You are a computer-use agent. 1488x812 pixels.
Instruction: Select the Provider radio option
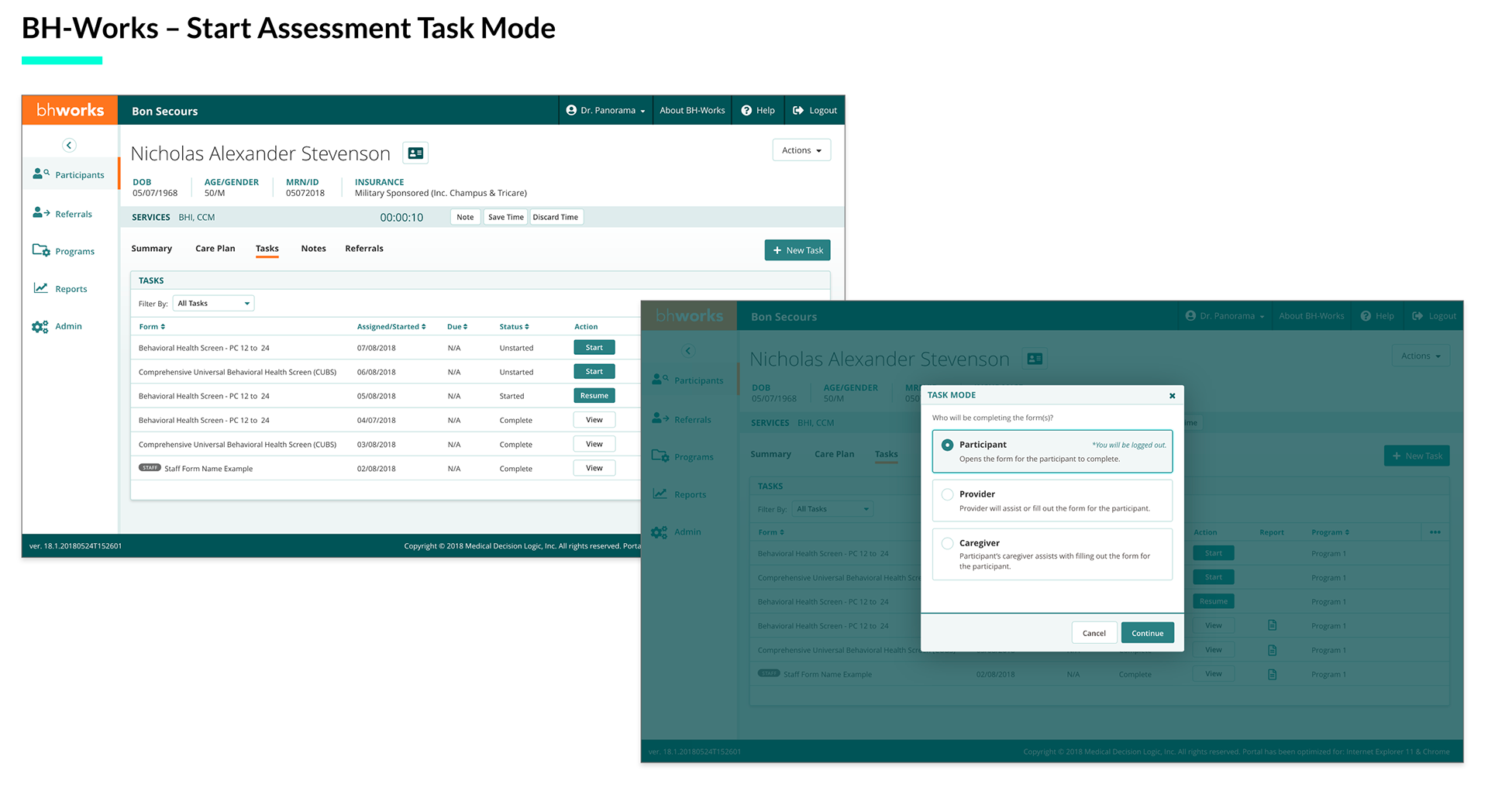pos(947,494)
